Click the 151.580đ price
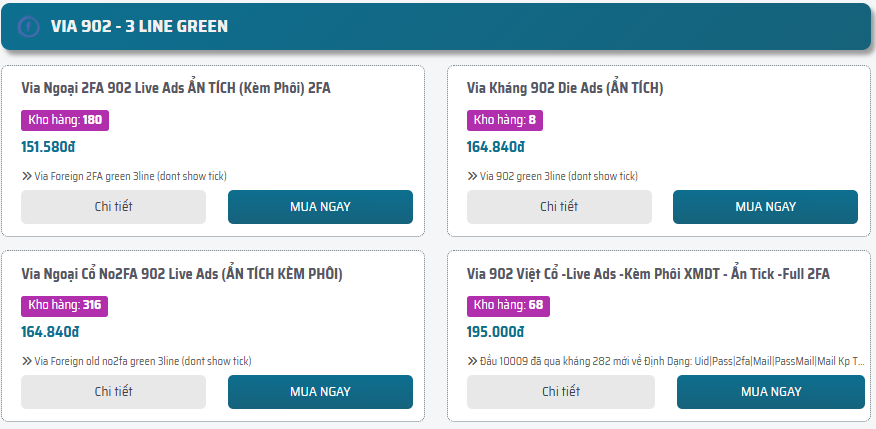Image resolution: width=876 pixels, height=429 pixels. (48, 147)
